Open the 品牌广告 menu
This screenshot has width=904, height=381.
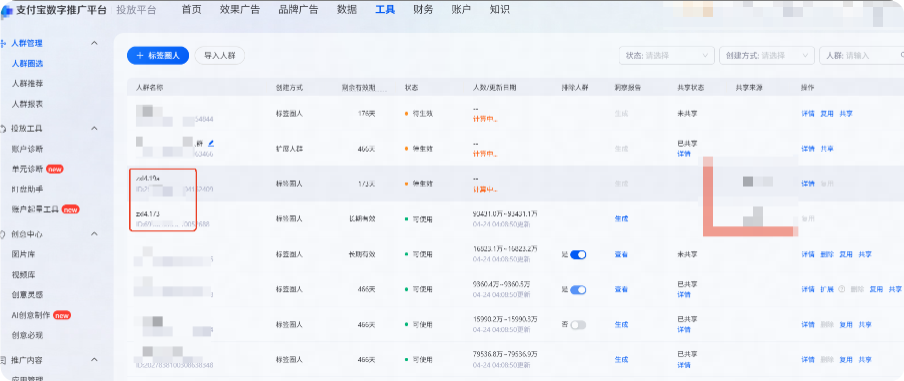[298, 9]
